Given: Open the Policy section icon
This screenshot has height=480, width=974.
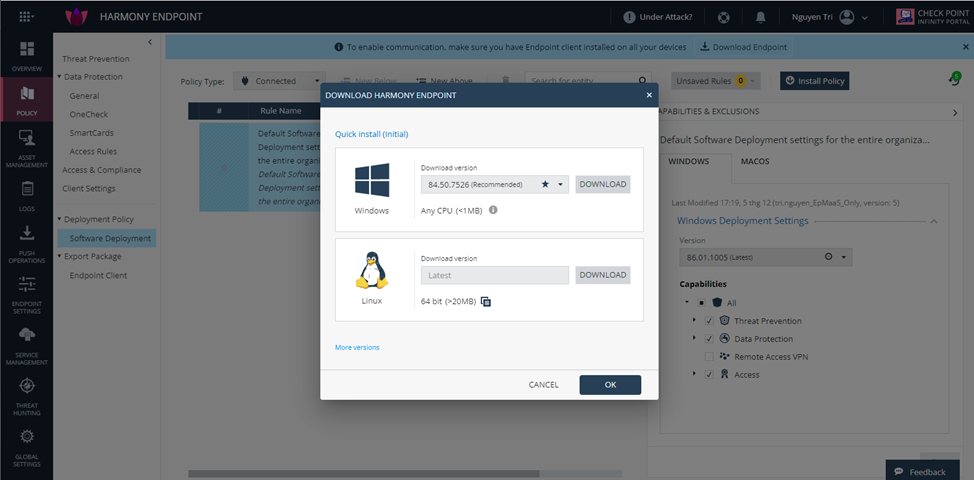Looking at the screenshot, I should pos(27,94).
